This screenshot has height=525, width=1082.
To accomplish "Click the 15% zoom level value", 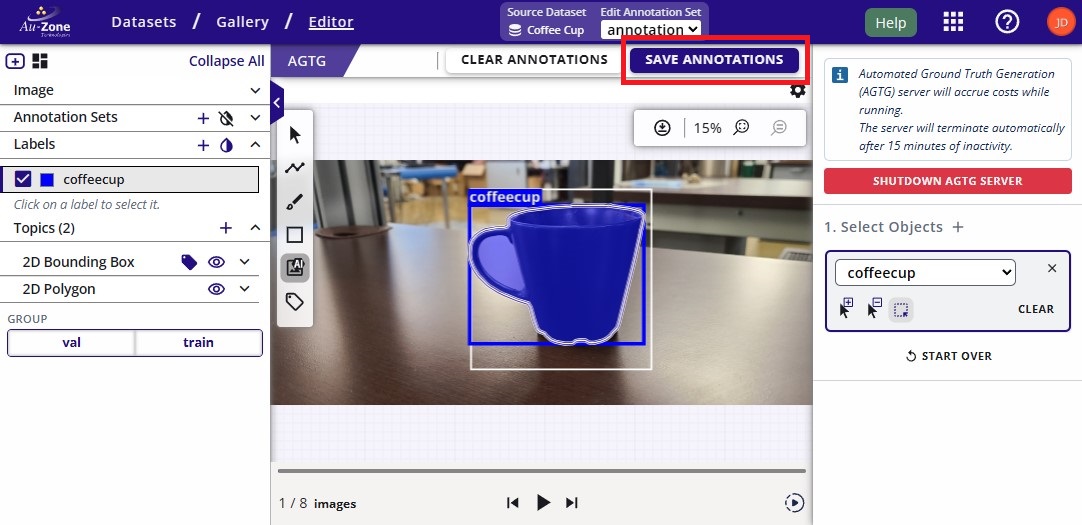I will coord(707,128).
